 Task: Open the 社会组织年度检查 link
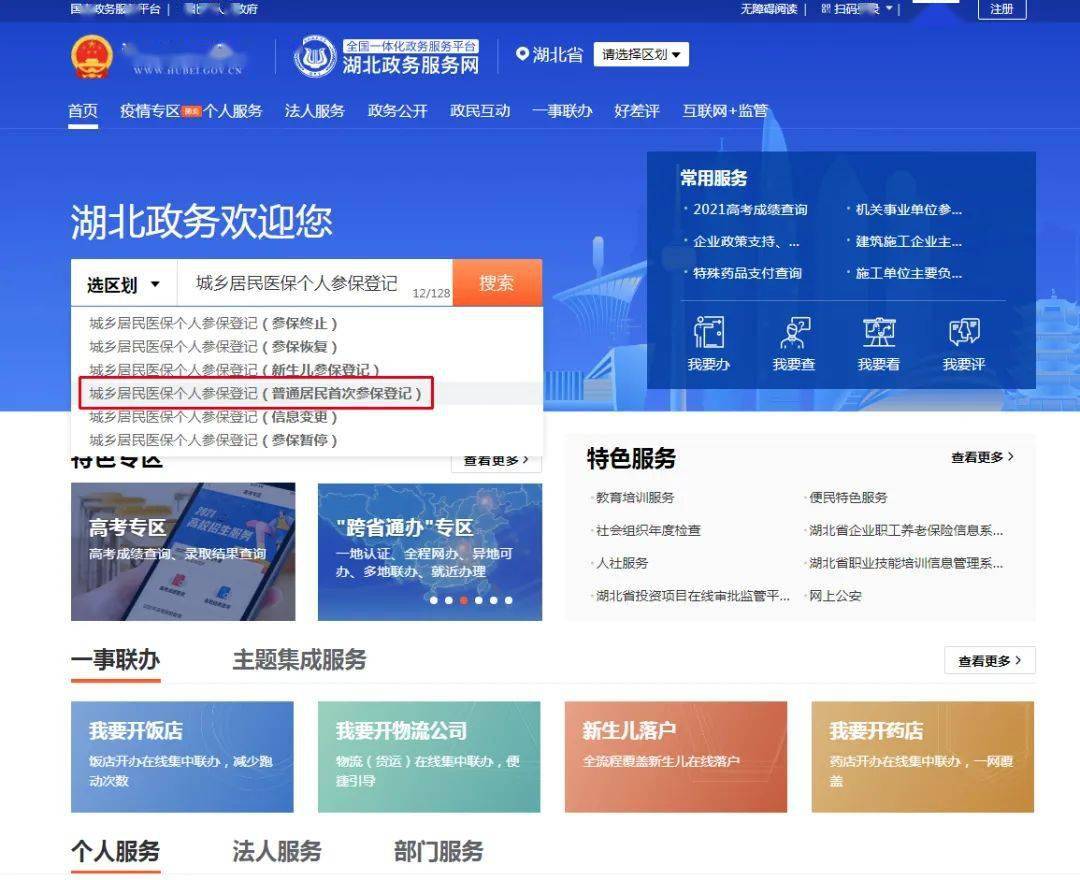pyautogui.click(x=648, y=530)
